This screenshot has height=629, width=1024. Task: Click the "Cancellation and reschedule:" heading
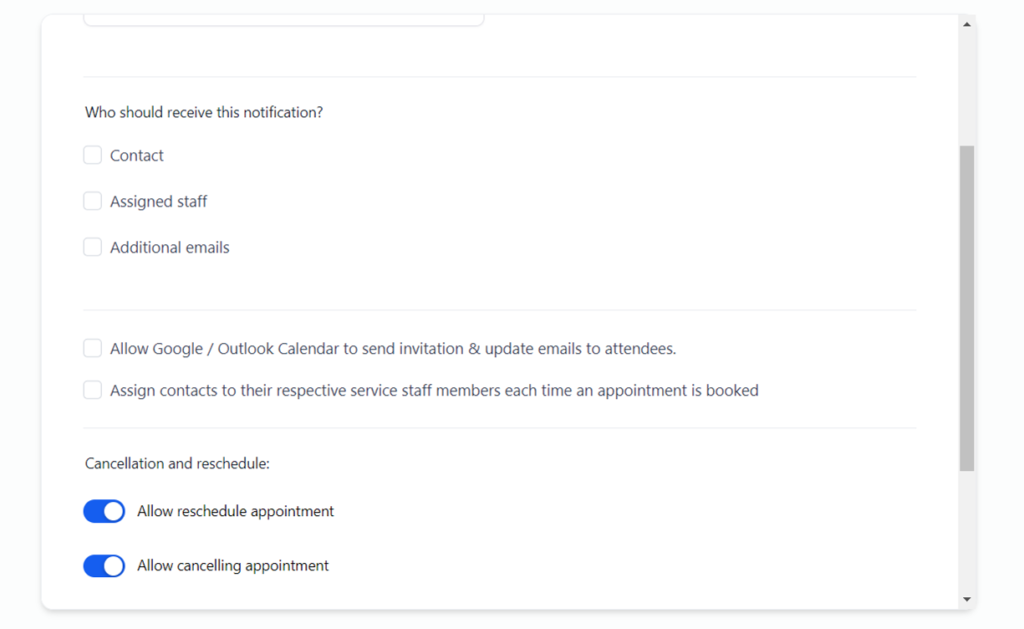(x=178, y=464)
